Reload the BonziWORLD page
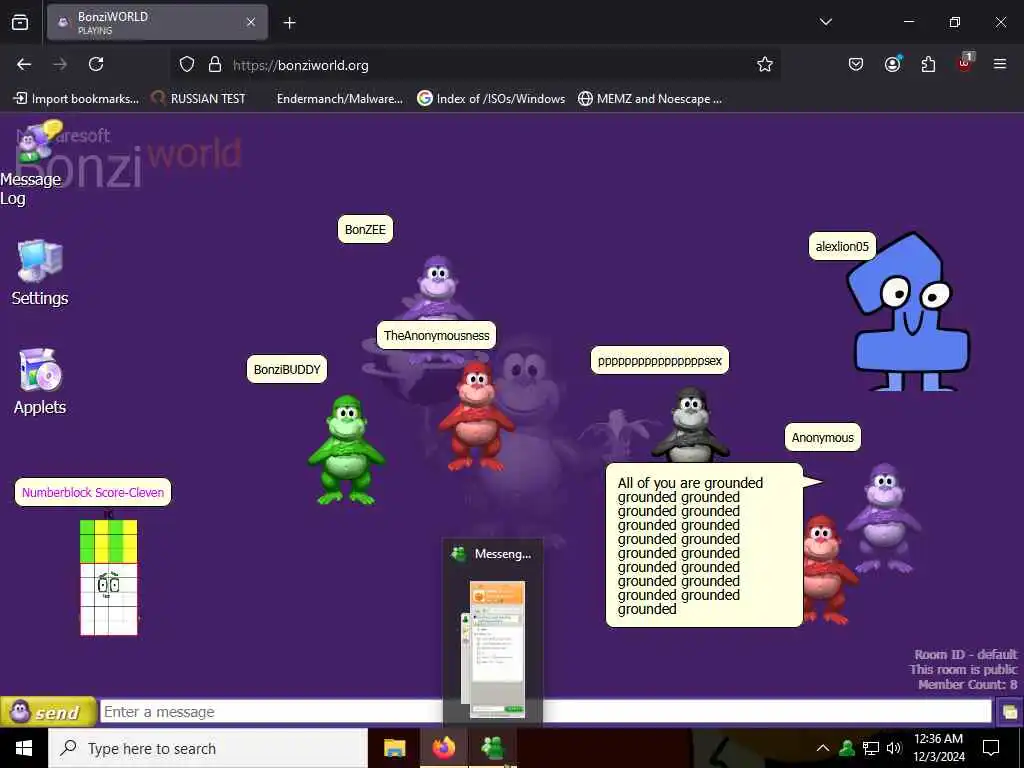The image size is (1024, 768). click(96, 64)
